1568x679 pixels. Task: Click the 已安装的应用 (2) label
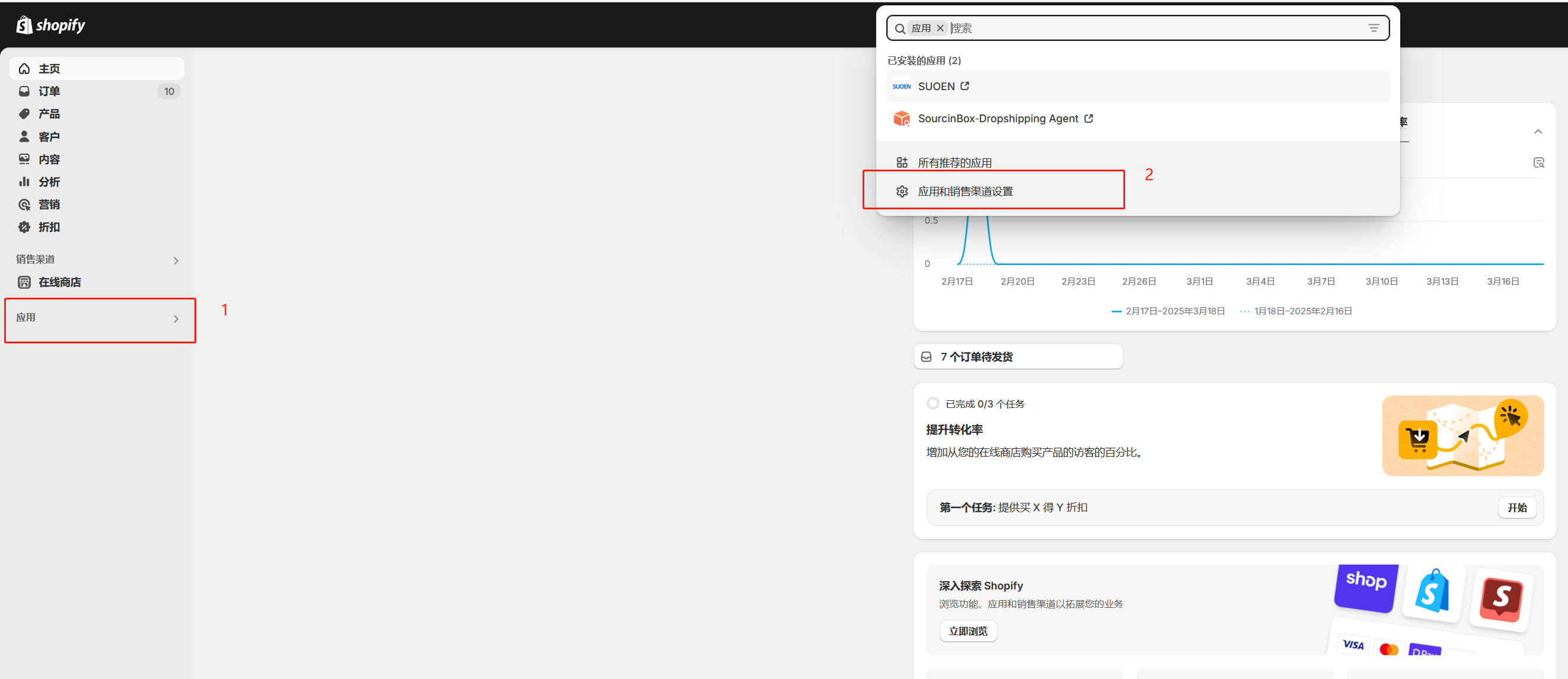pyautogui.click(x=924, y=60)
